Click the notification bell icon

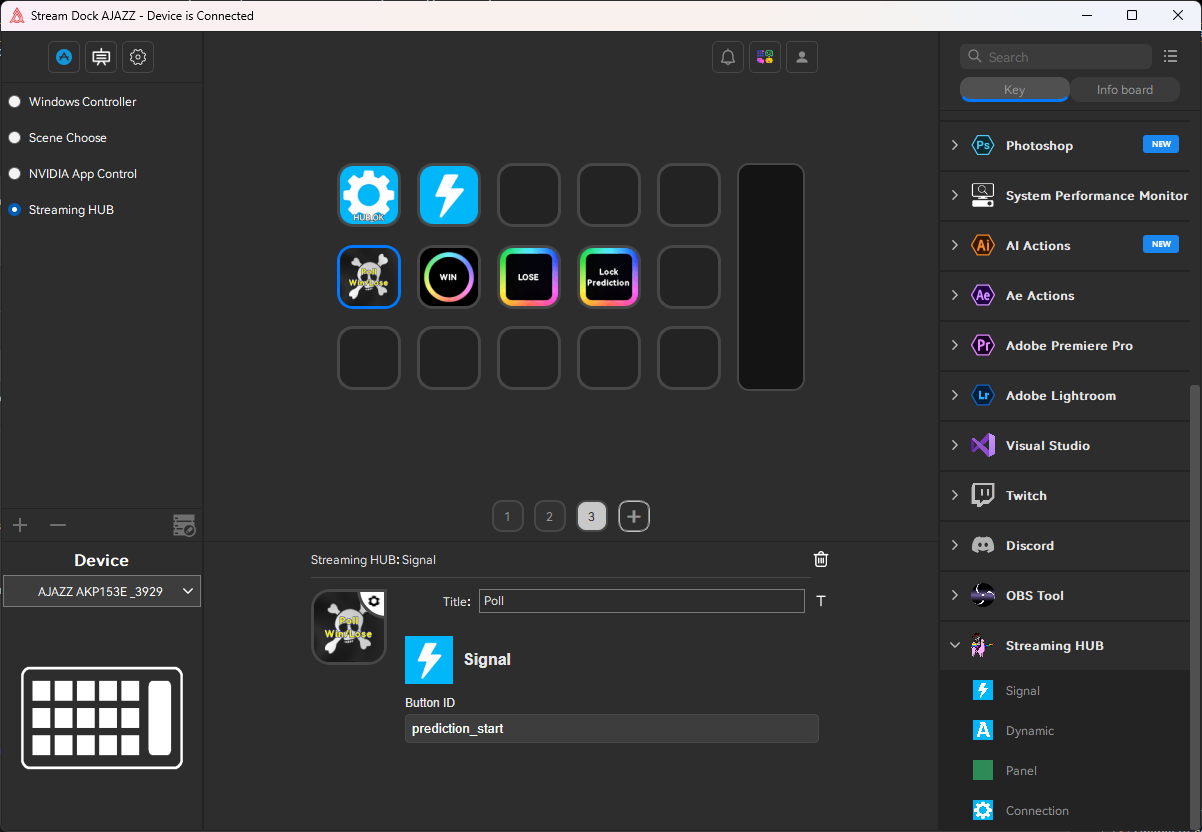point(728,57)
